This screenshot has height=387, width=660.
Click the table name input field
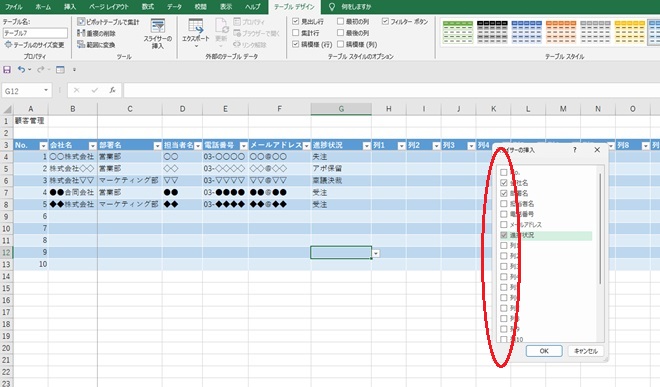click(x=35, y=33)
